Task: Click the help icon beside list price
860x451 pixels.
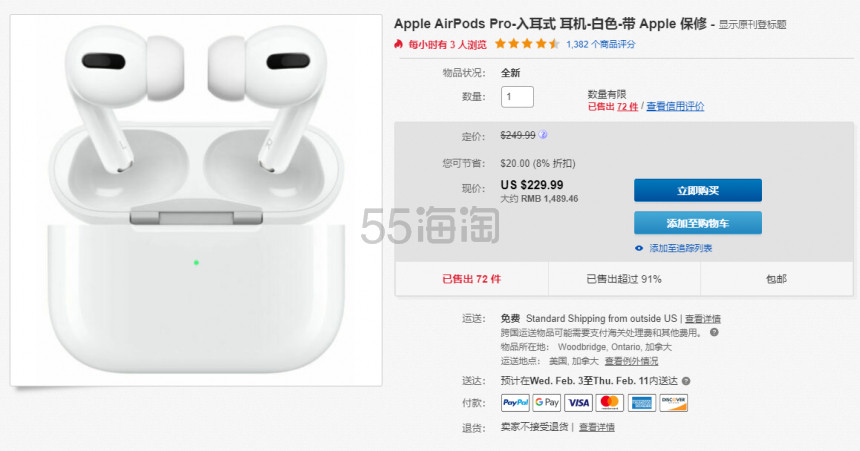Action: click(x=542, y=134)
